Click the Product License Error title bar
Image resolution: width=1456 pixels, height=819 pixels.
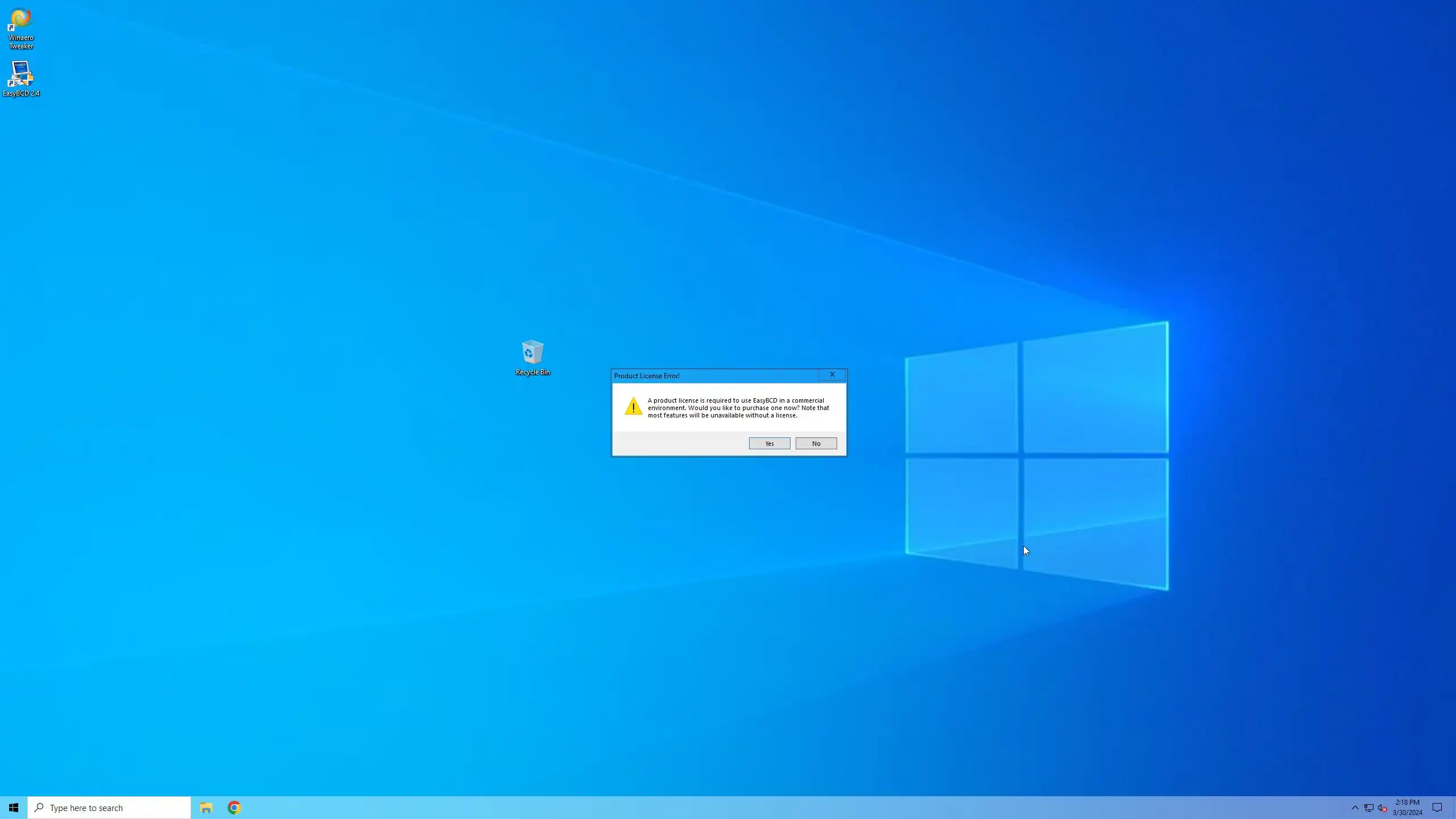coord(711,376)
